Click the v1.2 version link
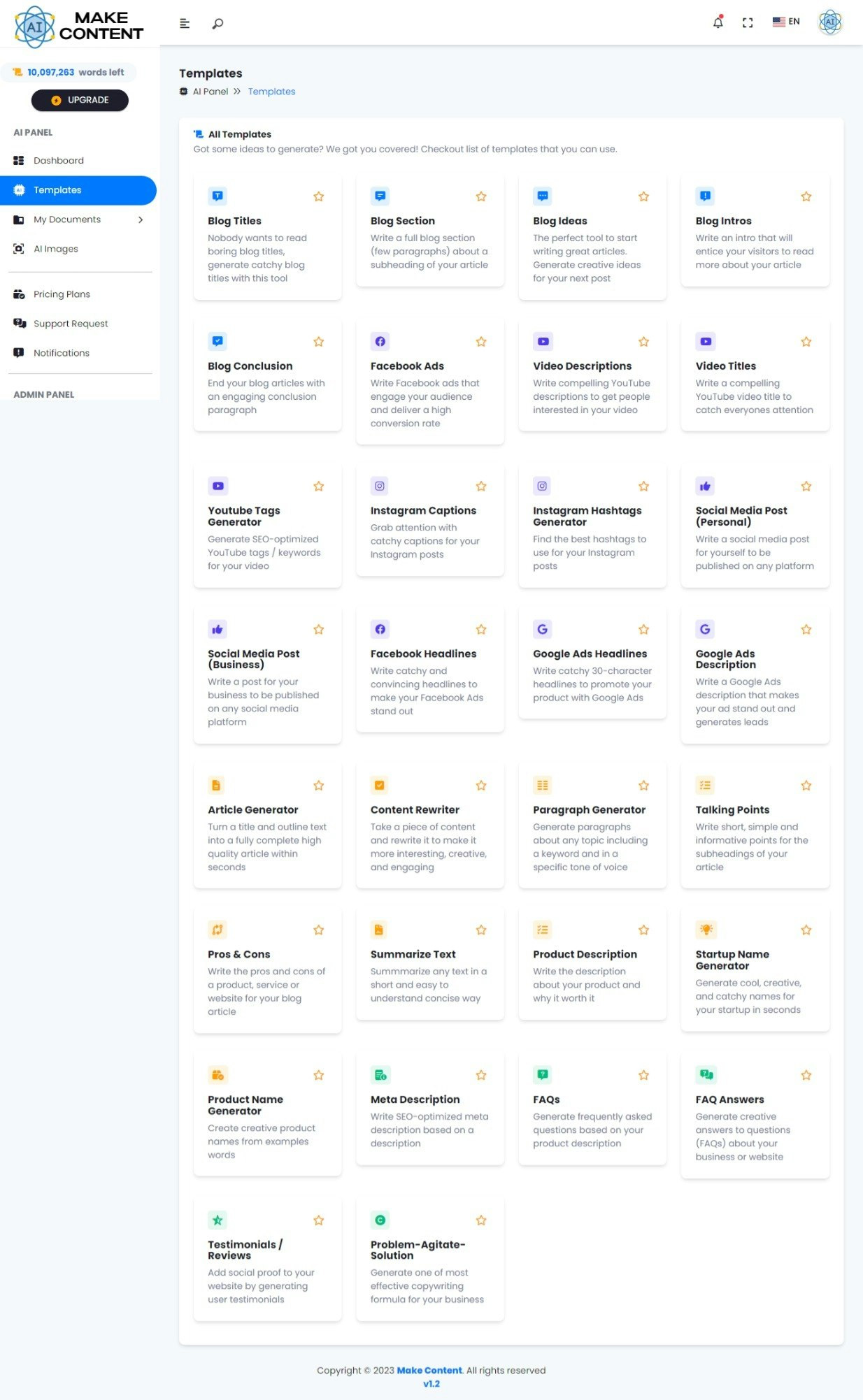Viewport: 863px width, 1400px height. [x=431, y=1384]
